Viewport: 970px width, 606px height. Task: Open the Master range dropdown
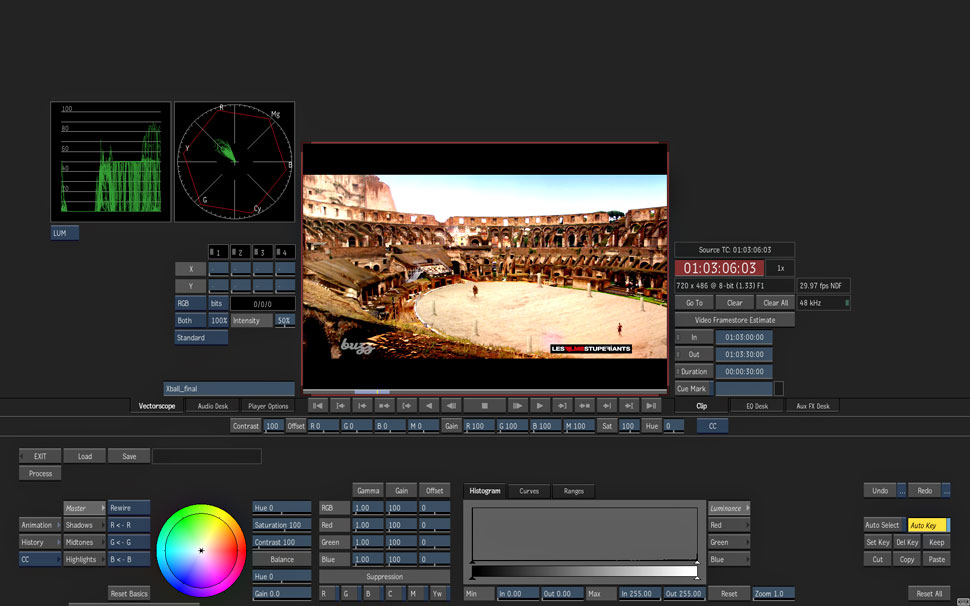tap(84, 508)
